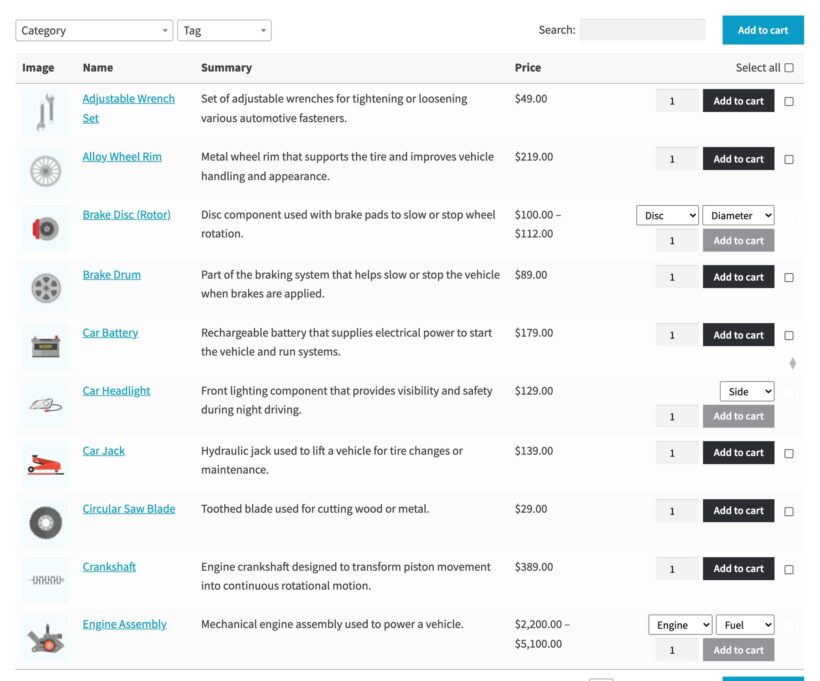Open the Diameter dropdown for Brake Disc
The width and height of the screenshot is (820, 681).
(x=738, y=215)
